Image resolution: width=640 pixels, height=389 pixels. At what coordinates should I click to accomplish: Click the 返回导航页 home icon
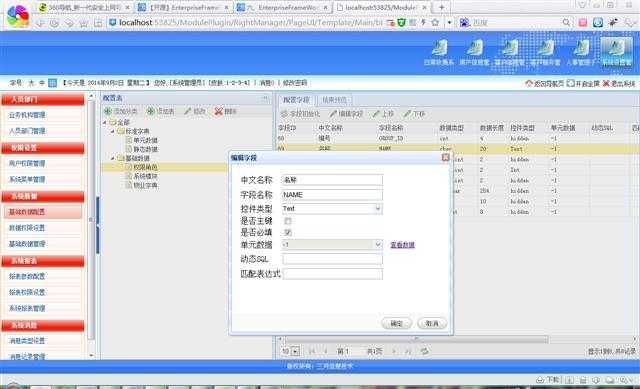point(529,83)
